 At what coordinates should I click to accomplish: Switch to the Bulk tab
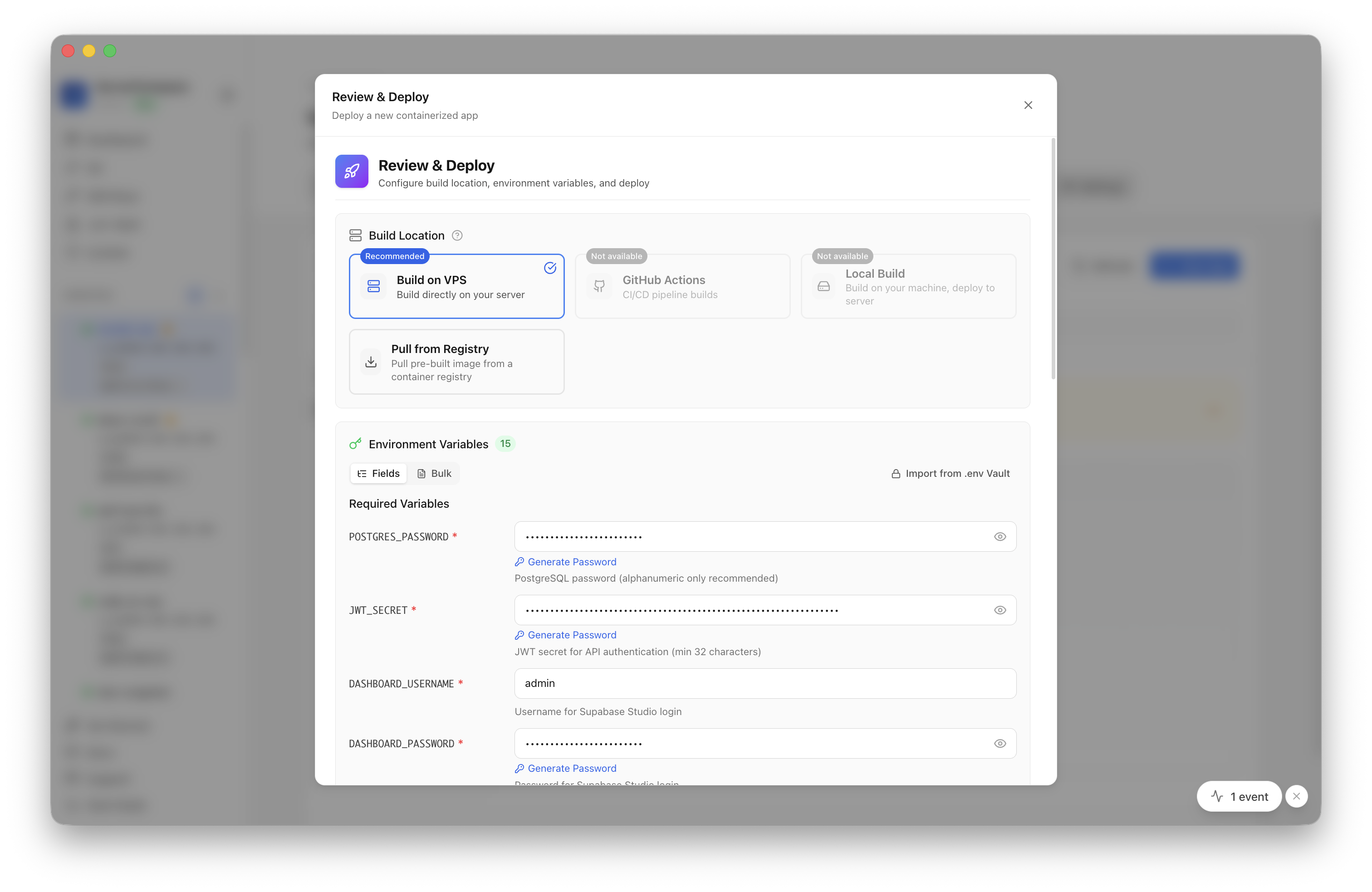click(x=434, y=473)
